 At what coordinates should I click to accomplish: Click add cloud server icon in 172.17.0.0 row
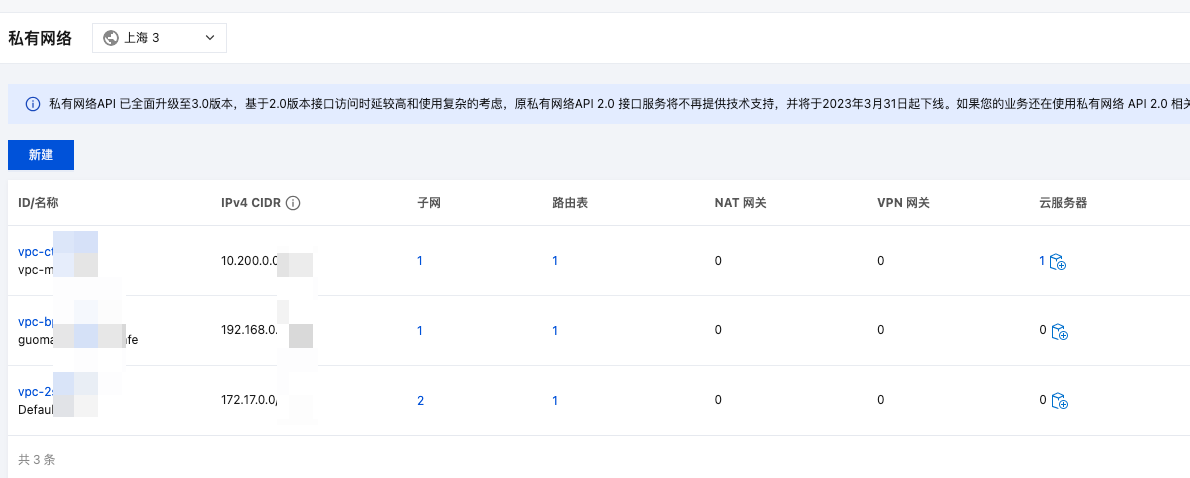(1059, 401)
